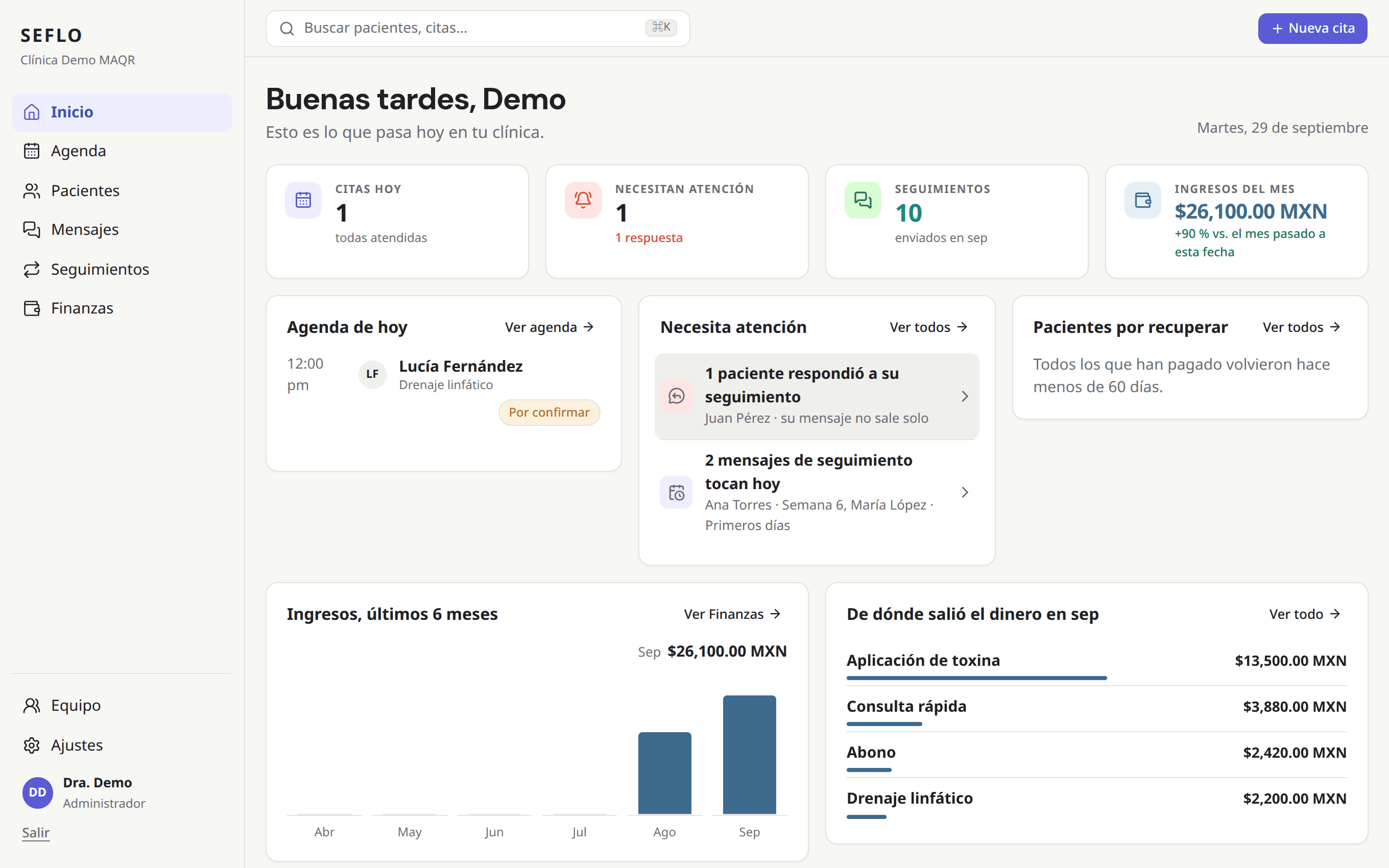This screenshot has height=868, width=1389.
Task: Expand the patient responded to follow-up chevron
Action: 965,396
